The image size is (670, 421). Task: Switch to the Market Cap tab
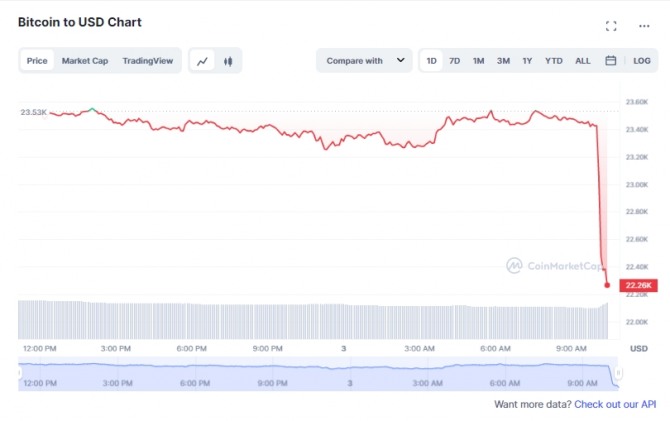point(85,61)
